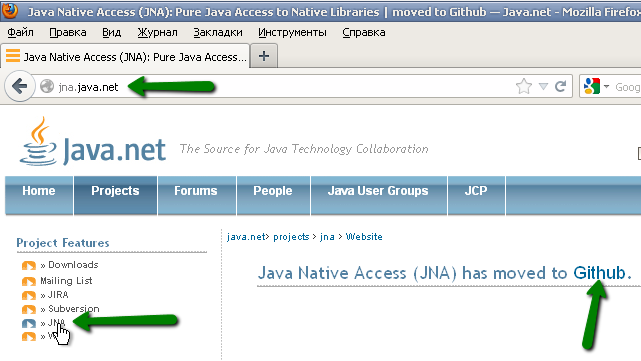The image size is (641, 361).
Task: Open the Справка menu
Action: click(x=364, y=32)
